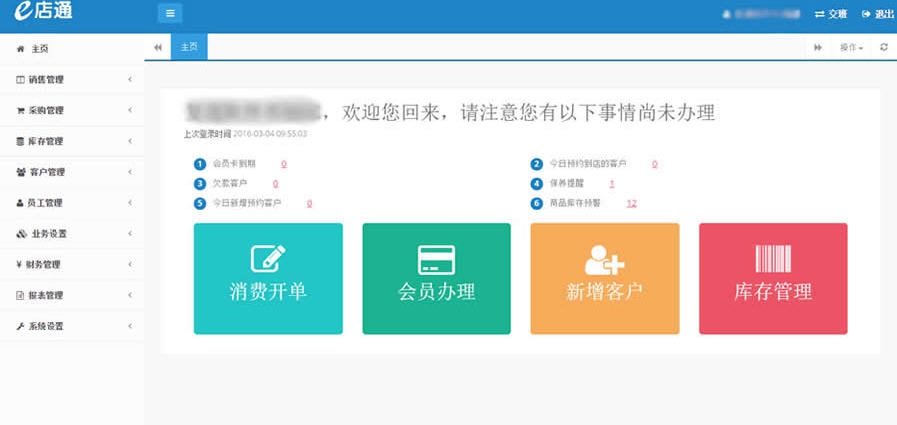Open the 采购管理 menu item
This screenshot has width=897, height=425.
pyautogui.click(x=72, y=111)
